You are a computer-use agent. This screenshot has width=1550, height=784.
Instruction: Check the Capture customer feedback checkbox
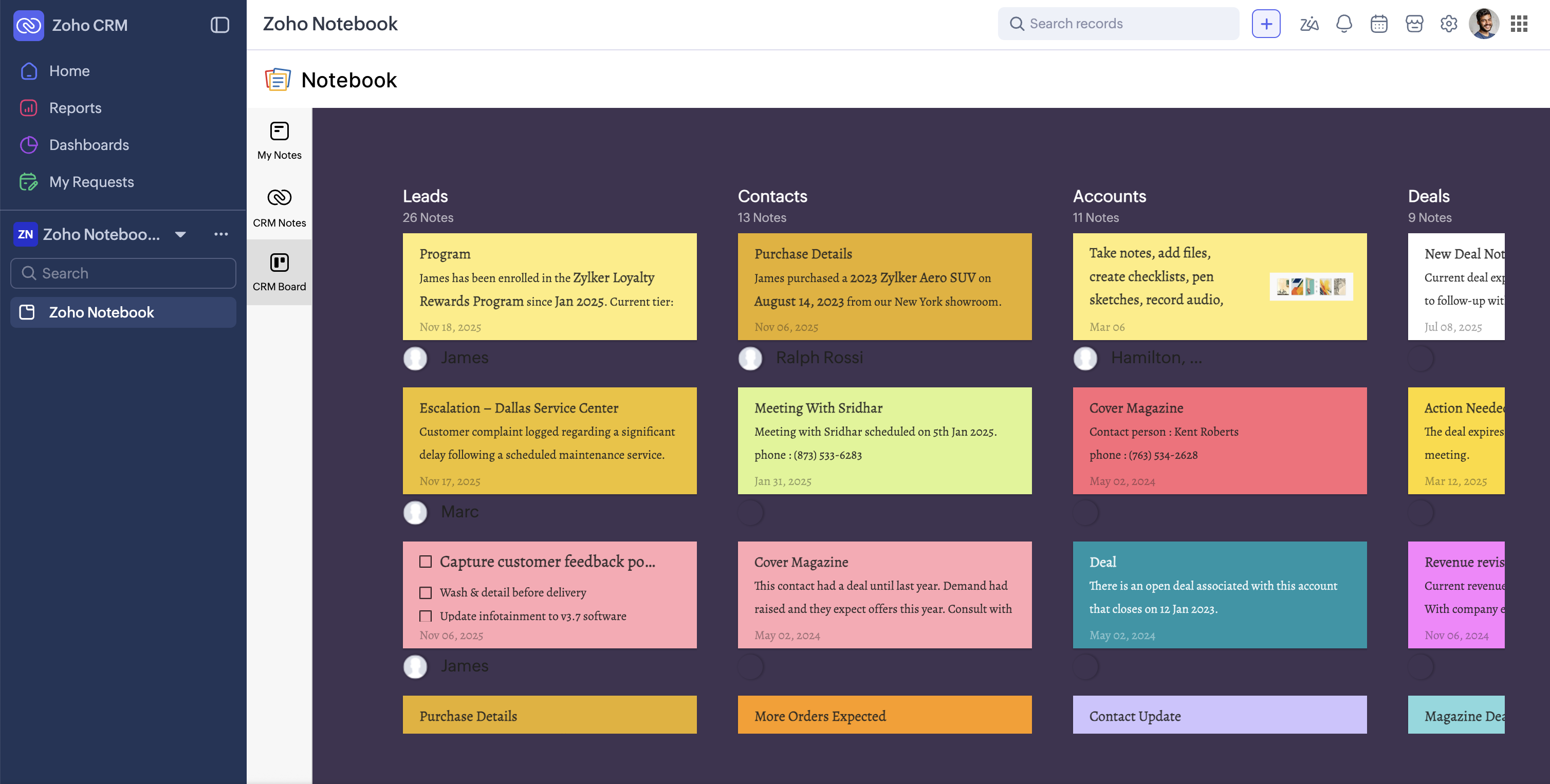[x=426, y=562]
